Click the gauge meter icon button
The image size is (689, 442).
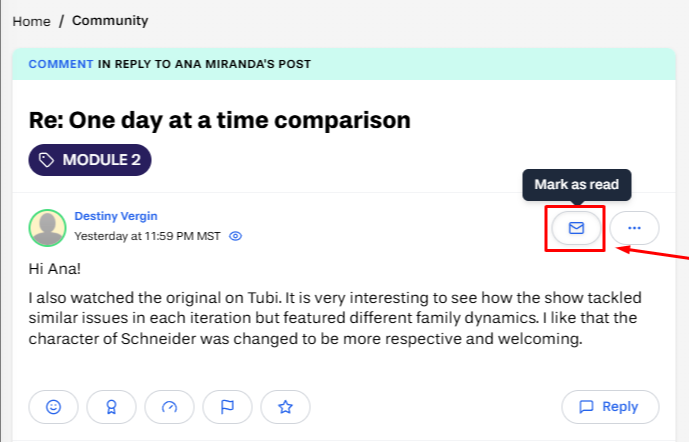click(x=170, y=407)
